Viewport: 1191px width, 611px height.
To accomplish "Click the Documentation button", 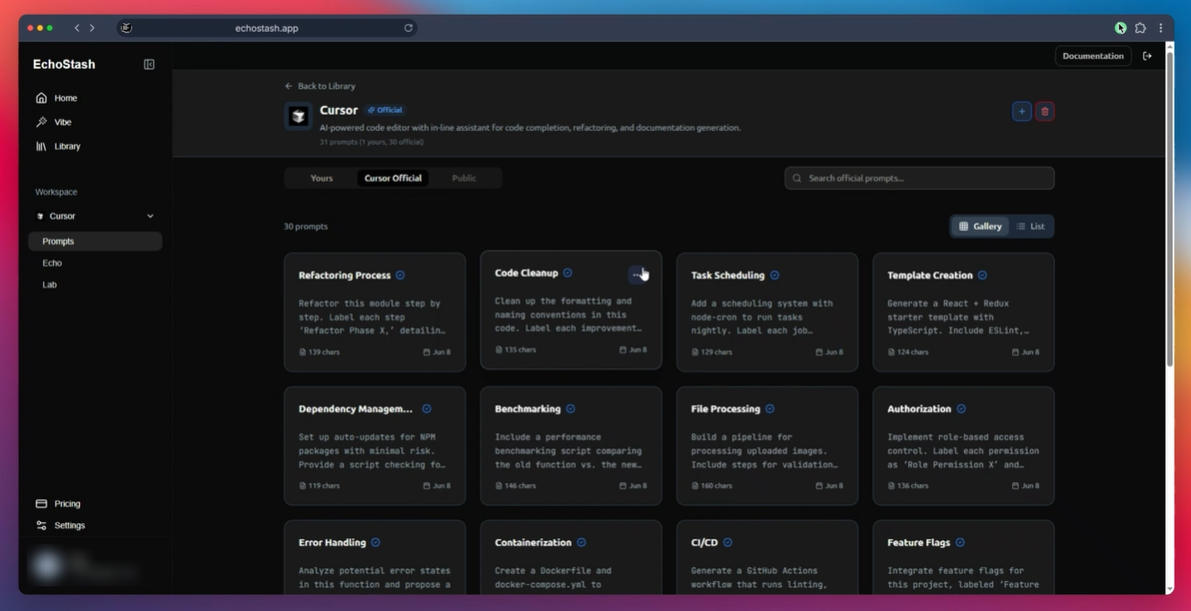I will point(1092,56).
